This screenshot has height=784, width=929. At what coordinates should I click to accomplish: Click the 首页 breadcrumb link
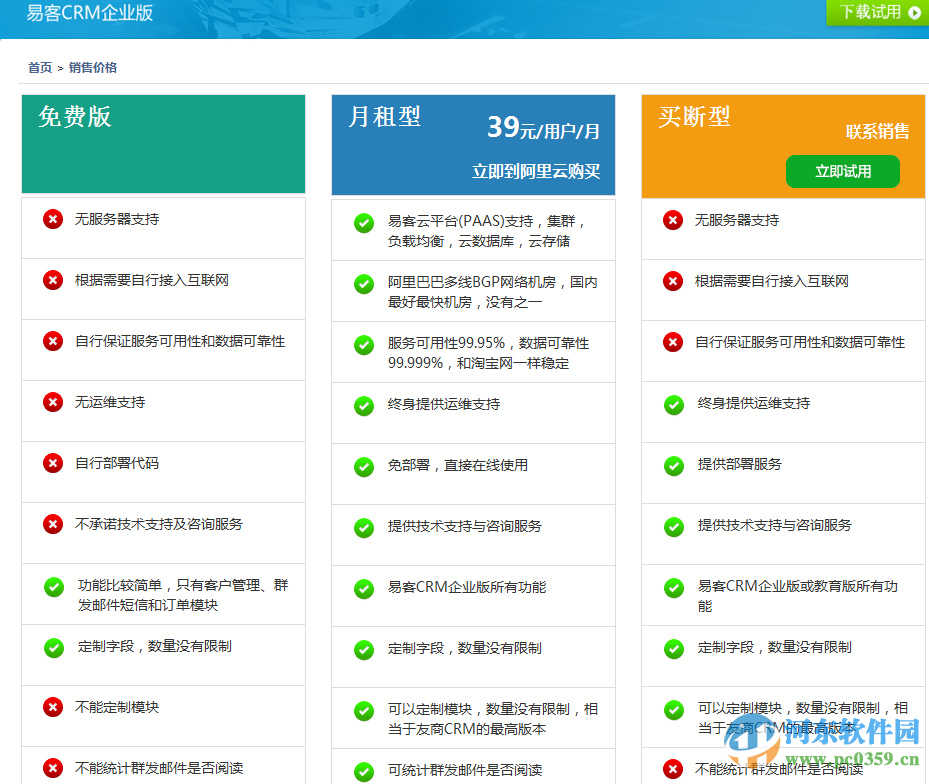(37, 69)
